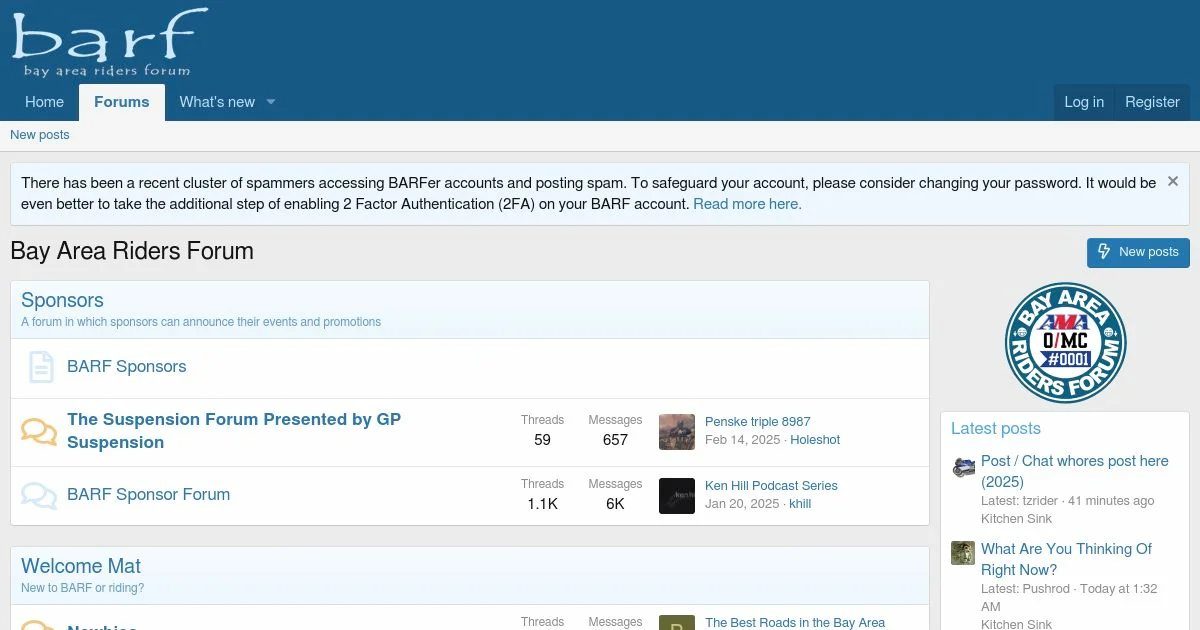Image resolution: width=1200 pixels, height=630 pixels.
Task: Click the BARF logo in header
Action: coord(110,42)
